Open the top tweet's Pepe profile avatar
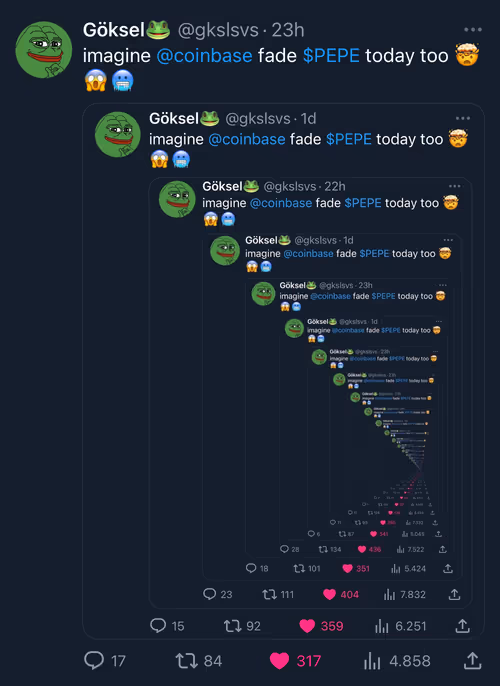 click(x=44, y=50)
